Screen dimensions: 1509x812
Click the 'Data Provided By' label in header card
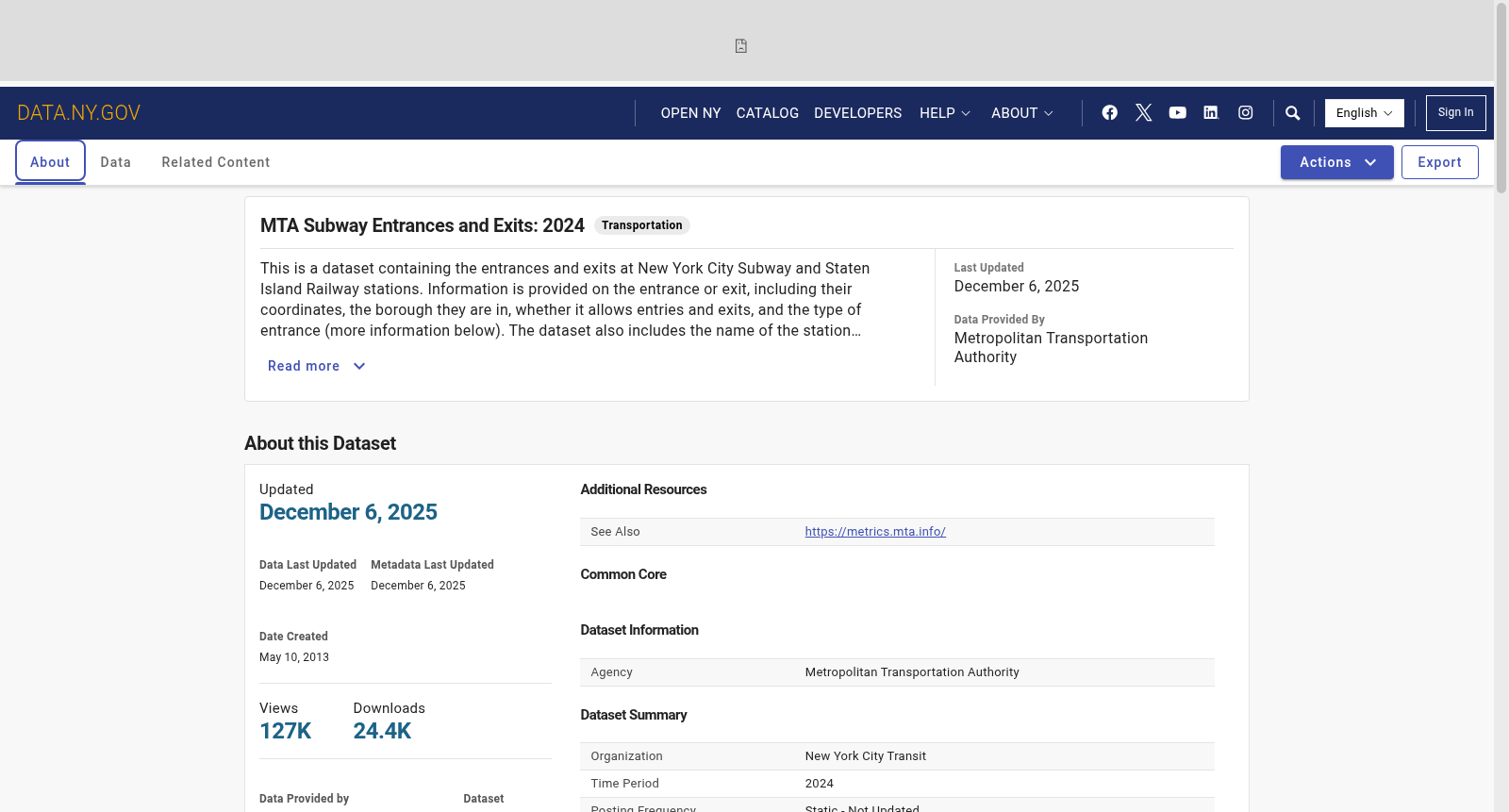click(x=1000, y=320)
